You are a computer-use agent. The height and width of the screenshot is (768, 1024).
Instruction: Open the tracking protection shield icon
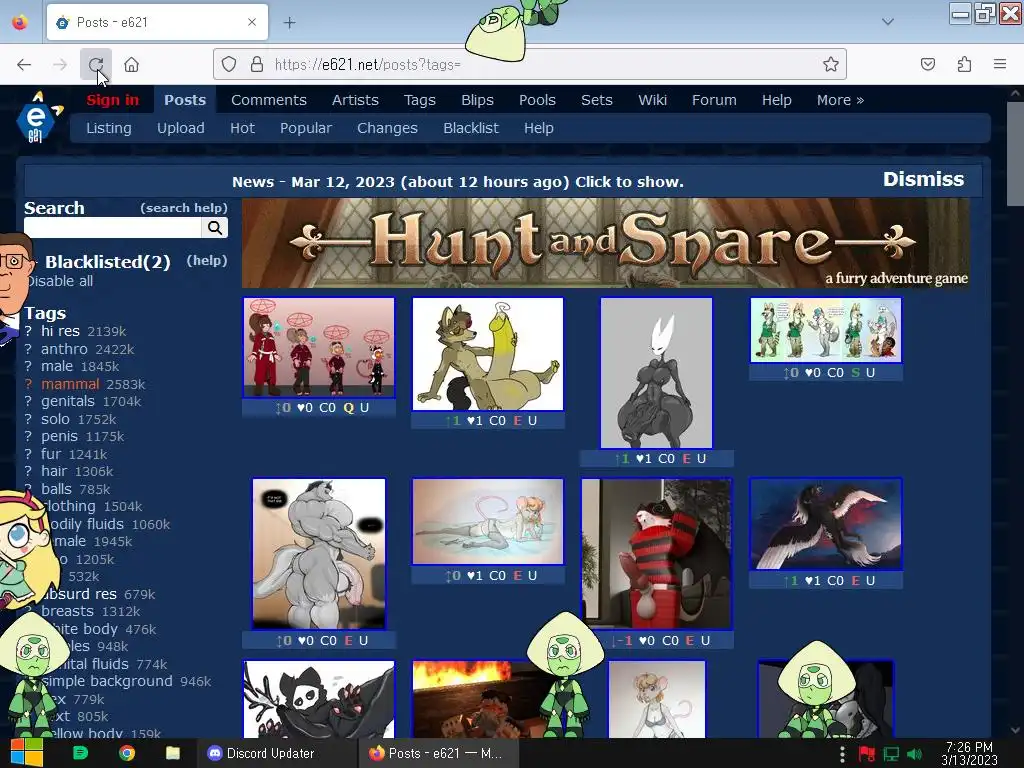(229, 64)
